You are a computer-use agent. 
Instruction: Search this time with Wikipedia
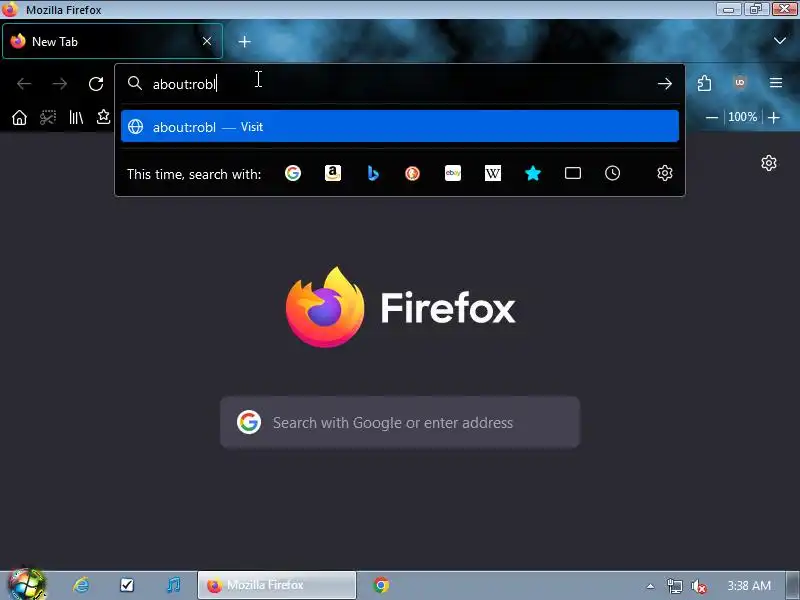[x=492, y=173]
